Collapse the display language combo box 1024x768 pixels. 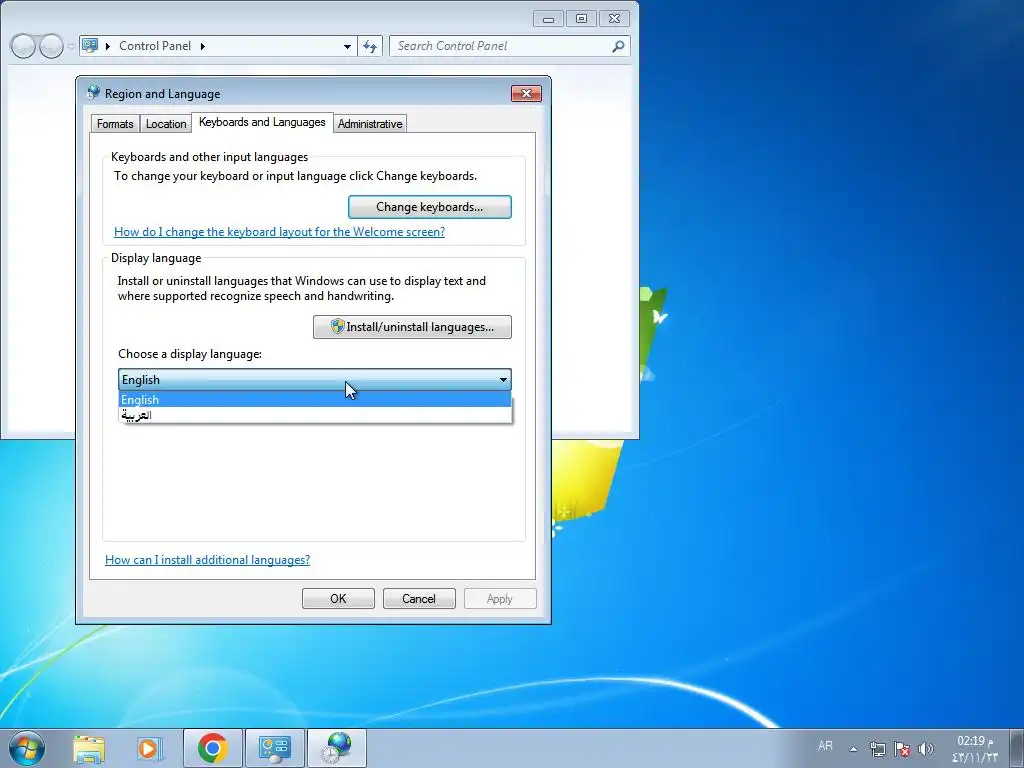315,379
